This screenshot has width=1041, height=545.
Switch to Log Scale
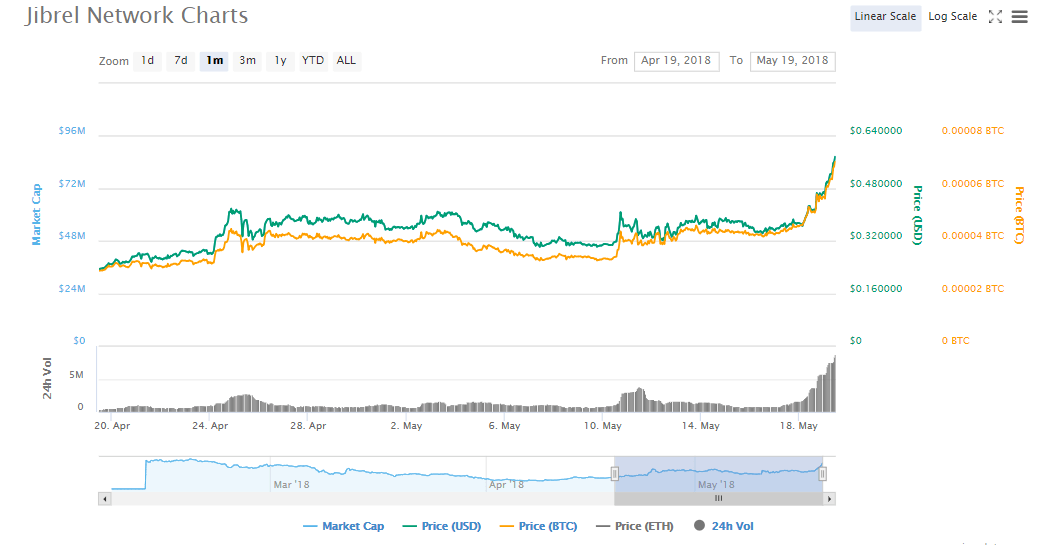[952, 17]
